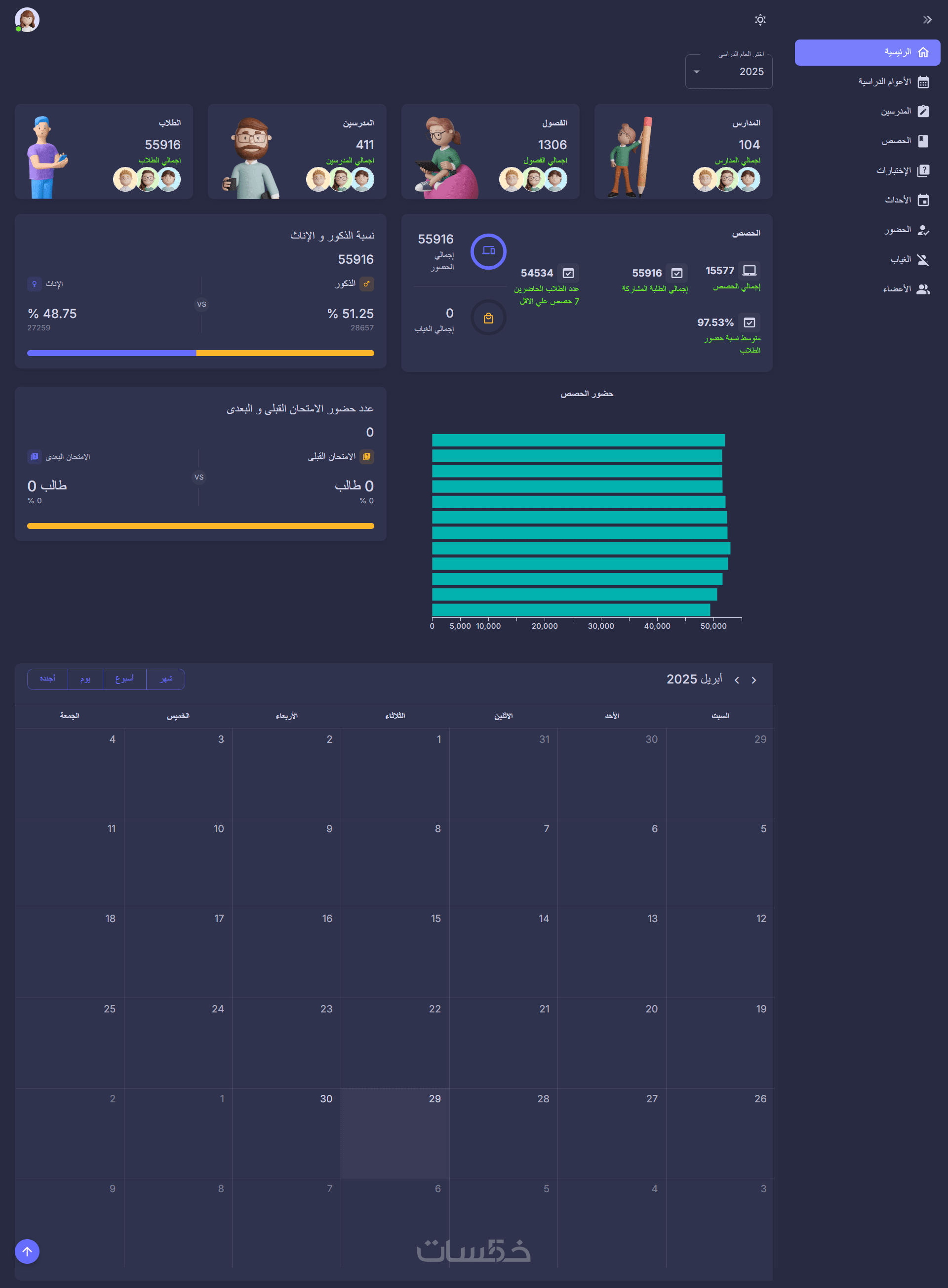Open الأعضاء members icon in sidebar
948x1288 pixels.
923,289
